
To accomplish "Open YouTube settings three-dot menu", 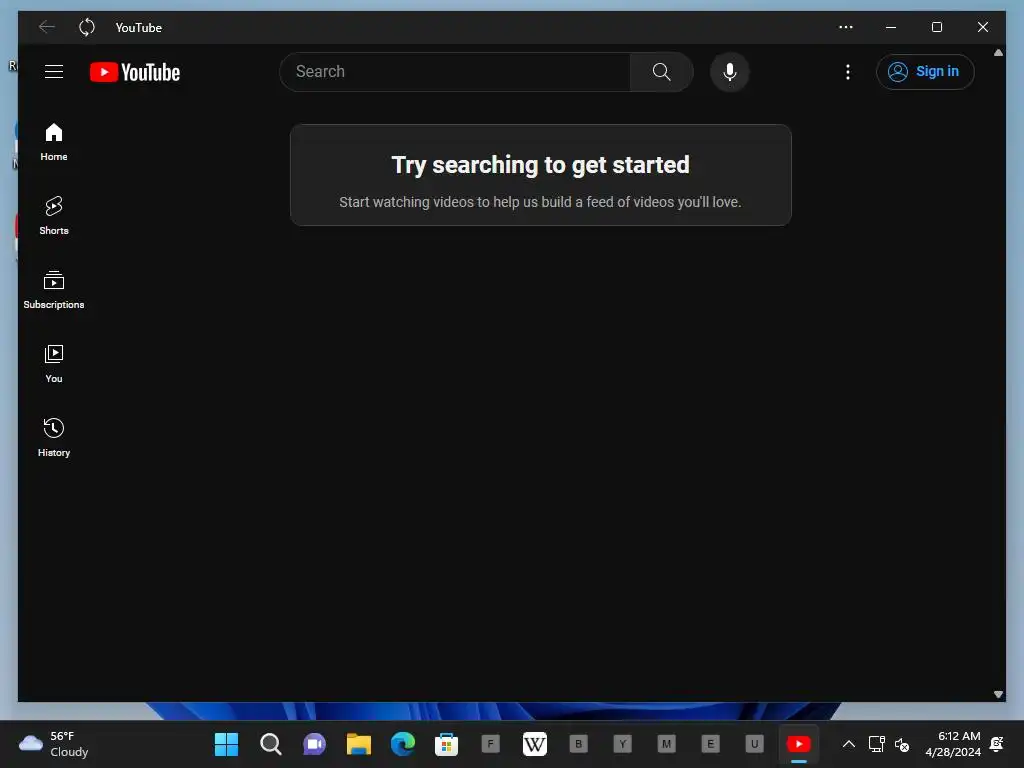I will click(848, 72).
